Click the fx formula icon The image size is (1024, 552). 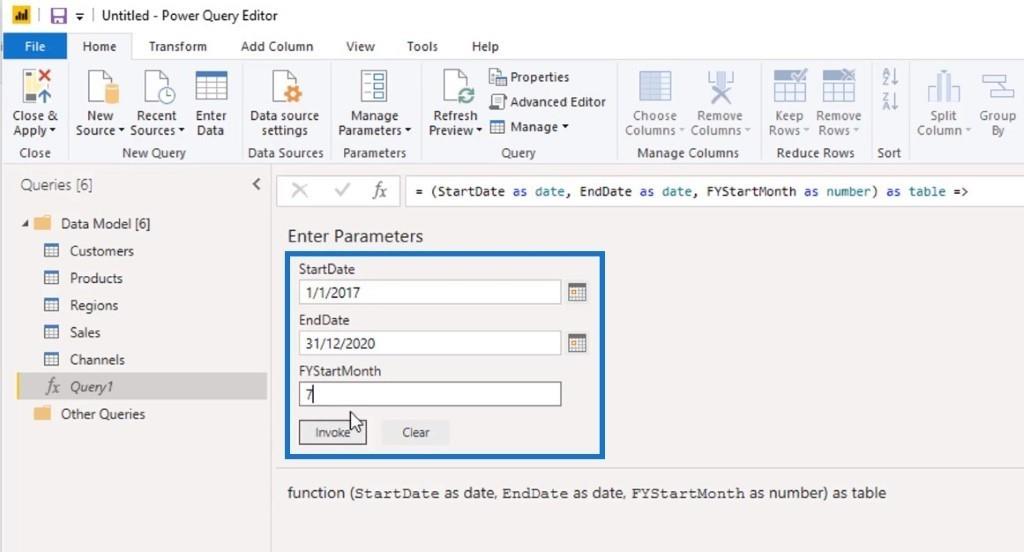point(379,191)
